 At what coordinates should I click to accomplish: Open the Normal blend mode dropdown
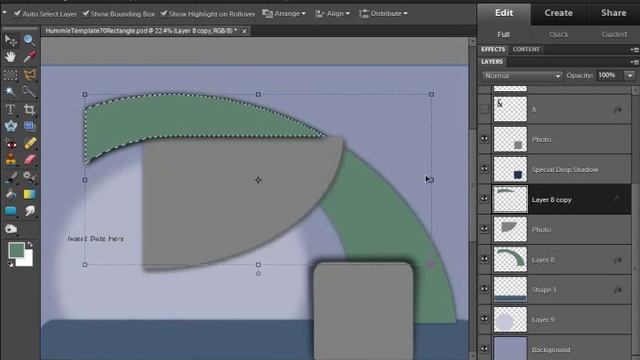tap(522, 76)
